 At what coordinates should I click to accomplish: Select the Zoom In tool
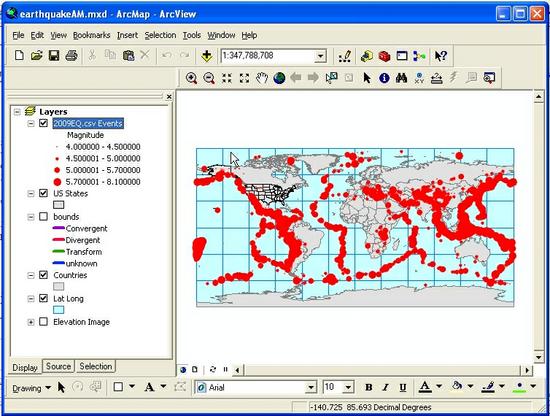coord(191,78)
